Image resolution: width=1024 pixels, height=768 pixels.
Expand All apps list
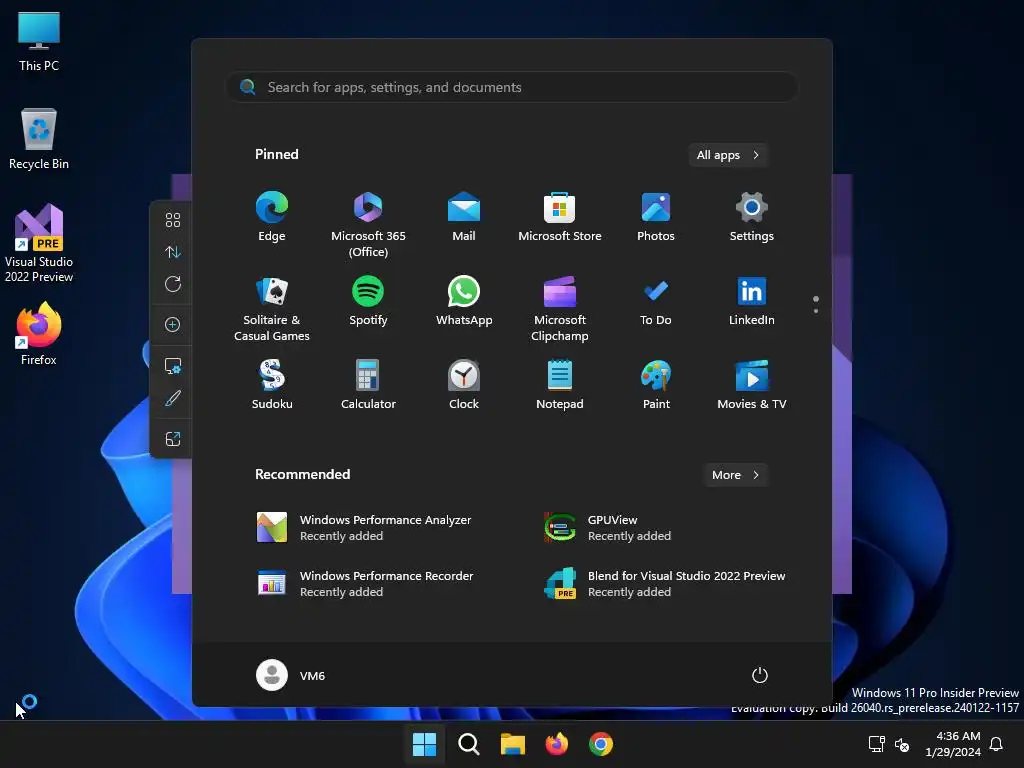point(728,155)
